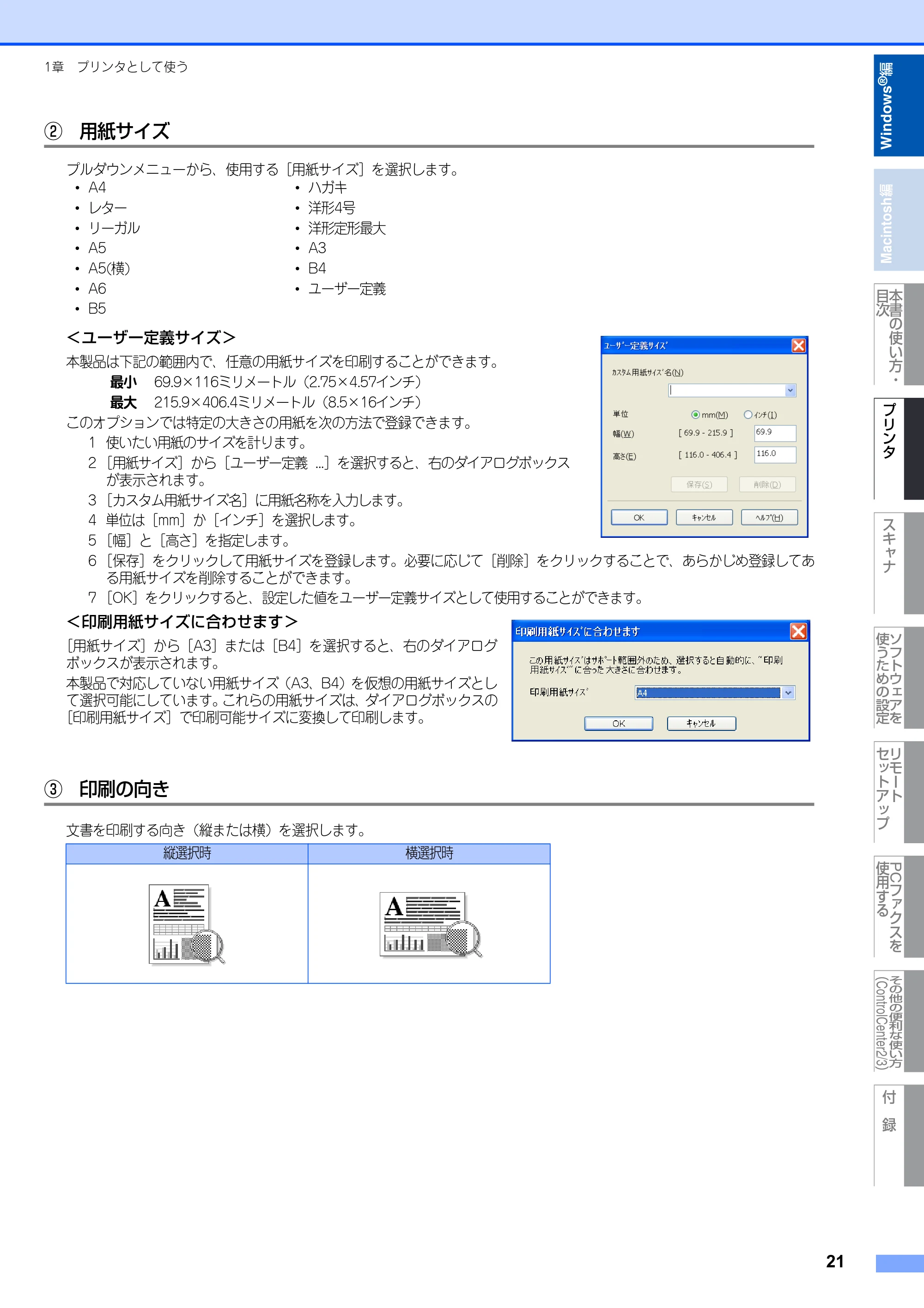924x1308 pixels.
Task: Click the ユーザー定義 paper size list item
Action: click(x=347, y=289)
